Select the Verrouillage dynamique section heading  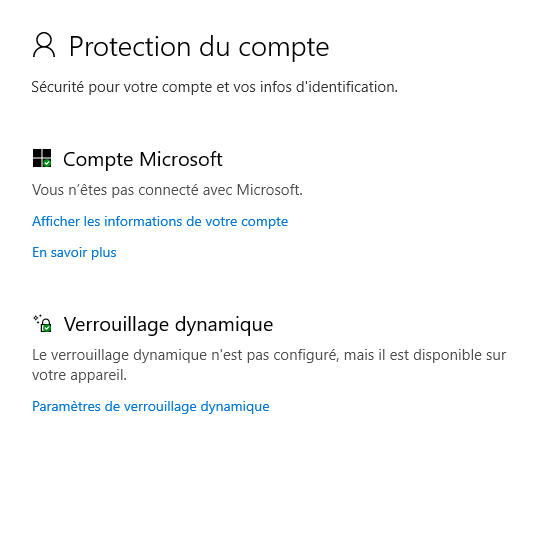click(168, 324)
